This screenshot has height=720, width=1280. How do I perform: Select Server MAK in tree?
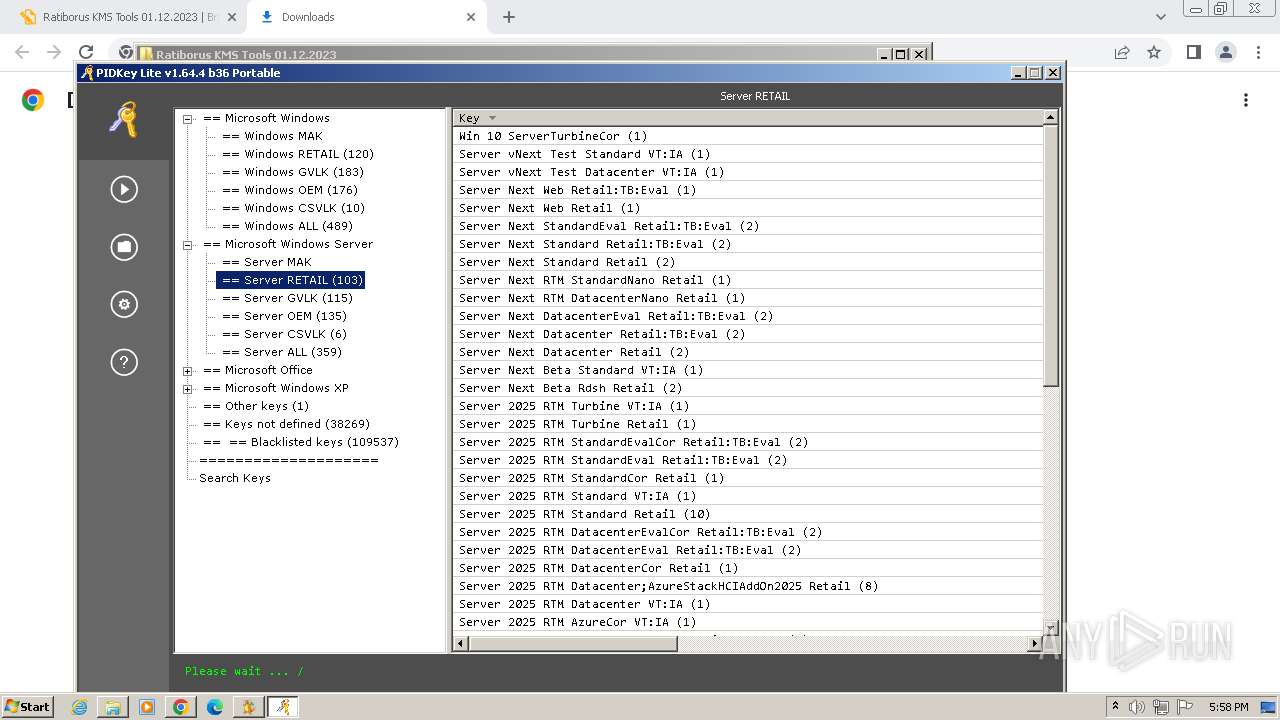(267, 262)
